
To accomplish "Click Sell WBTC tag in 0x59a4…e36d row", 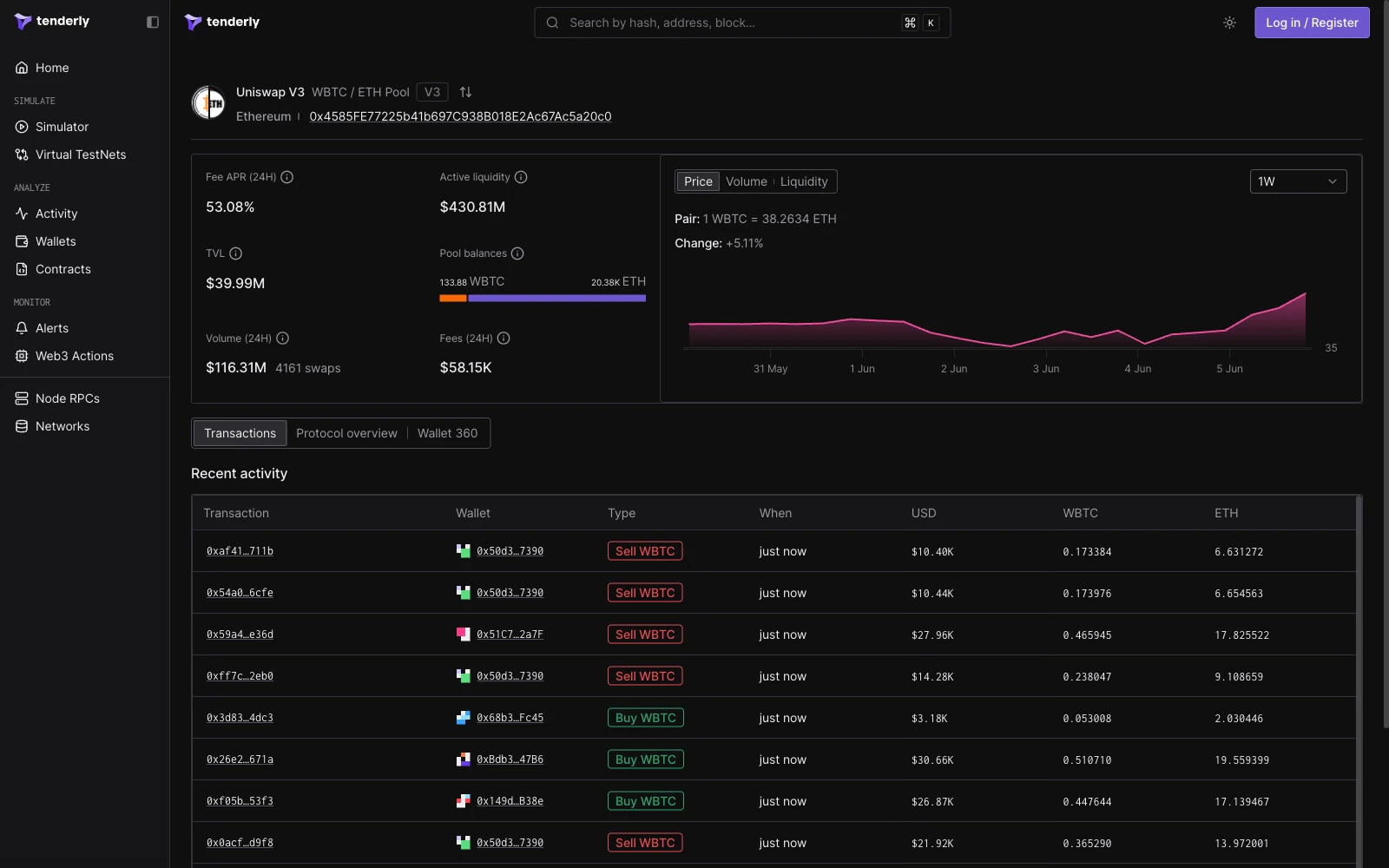I will click(645, 635).
